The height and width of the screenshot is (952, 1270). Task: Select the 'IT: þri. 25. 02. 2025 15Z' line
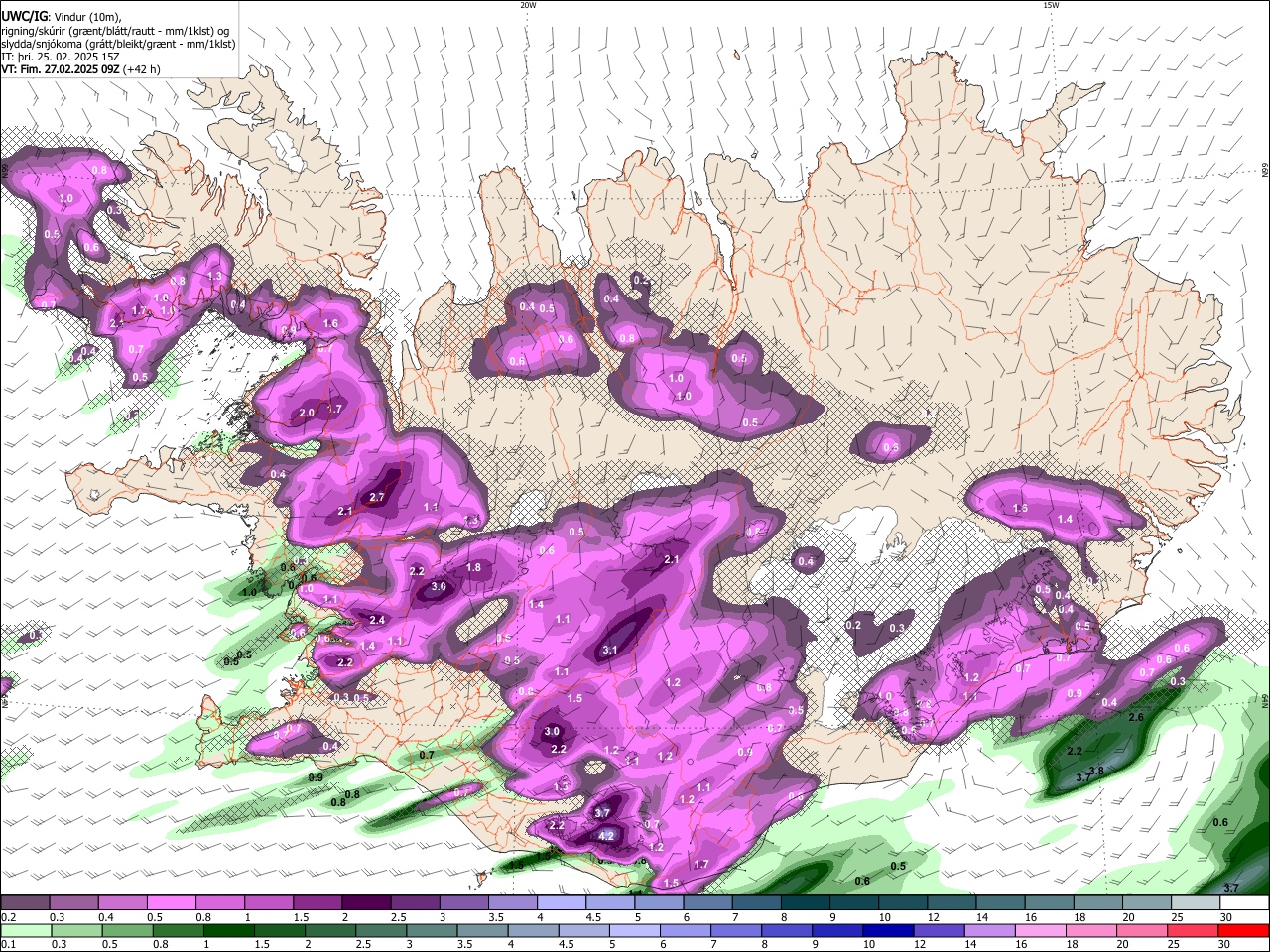pyautogui.click(x=61, y=57)
